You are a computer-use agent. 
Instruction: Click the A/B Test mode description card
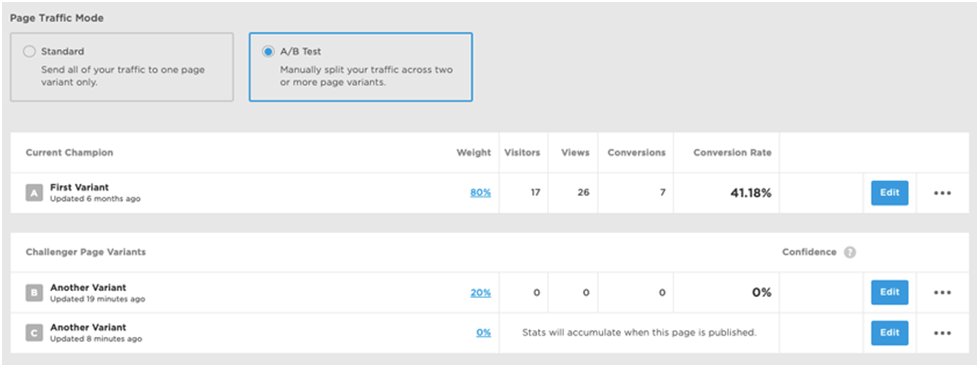point(361,67)
